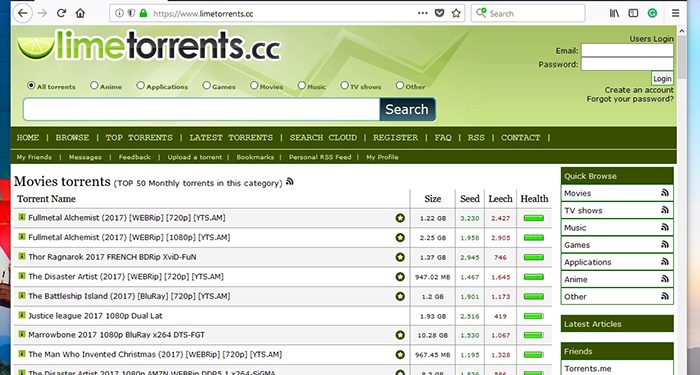
Task: Follow the Forgot your password link
Action: pos(630,99)
